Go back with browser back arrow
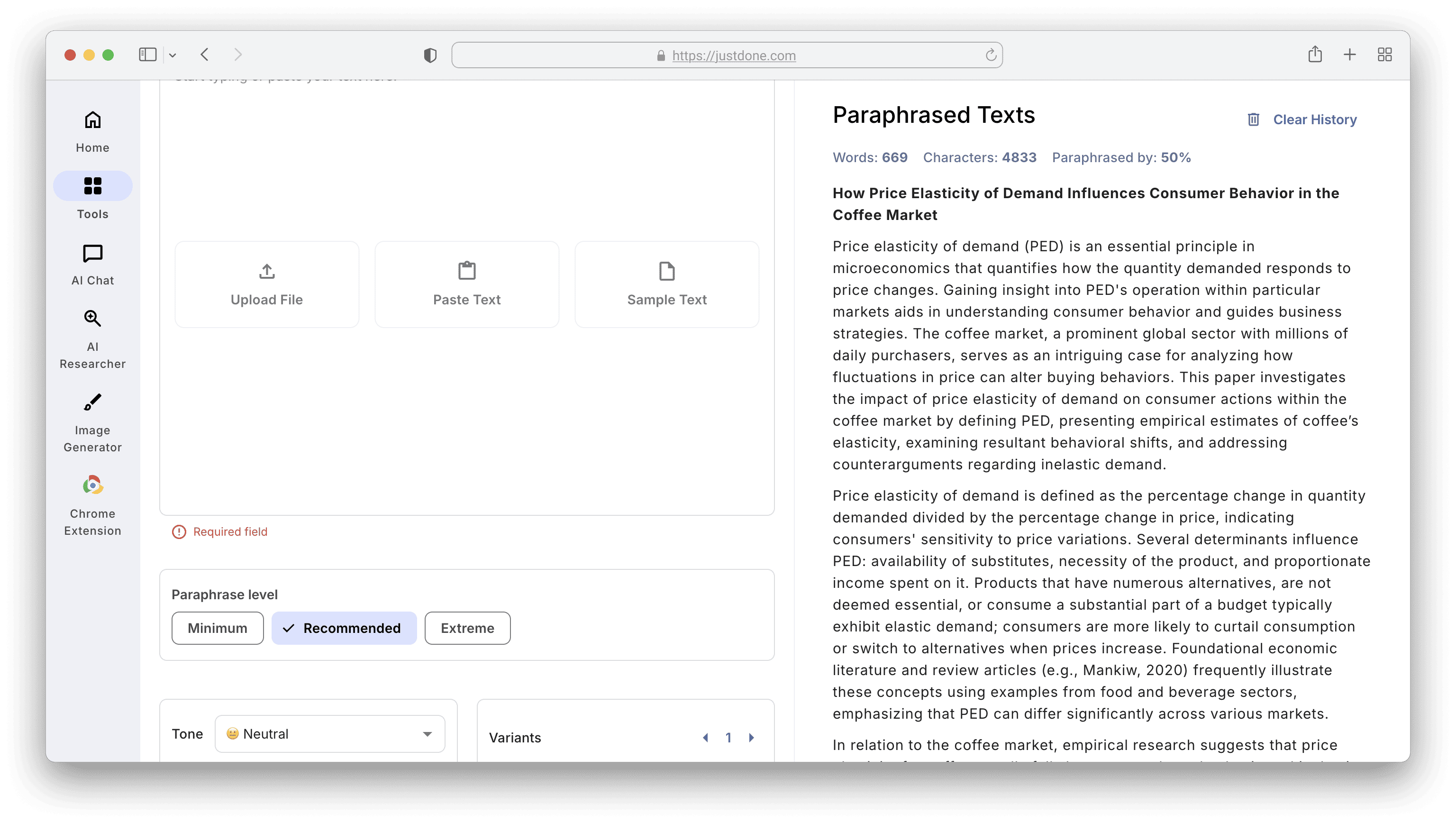Image resolution: width=1456 pixels, height=823 pixels. coord(205,55)
